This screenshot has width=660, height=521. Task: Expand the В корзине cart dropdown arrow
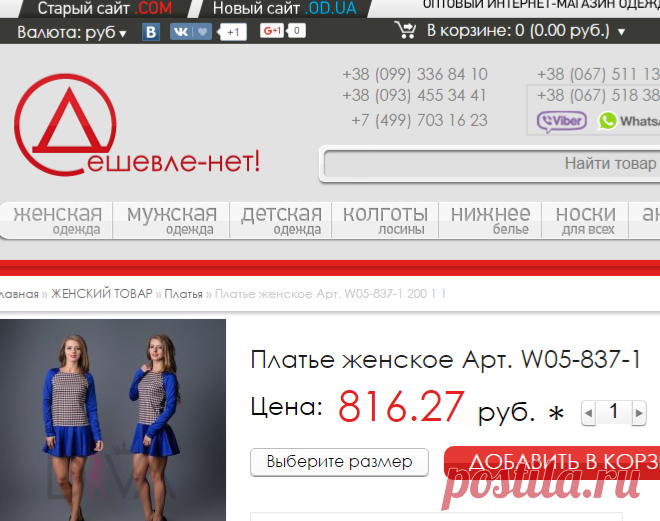[621, 32]
